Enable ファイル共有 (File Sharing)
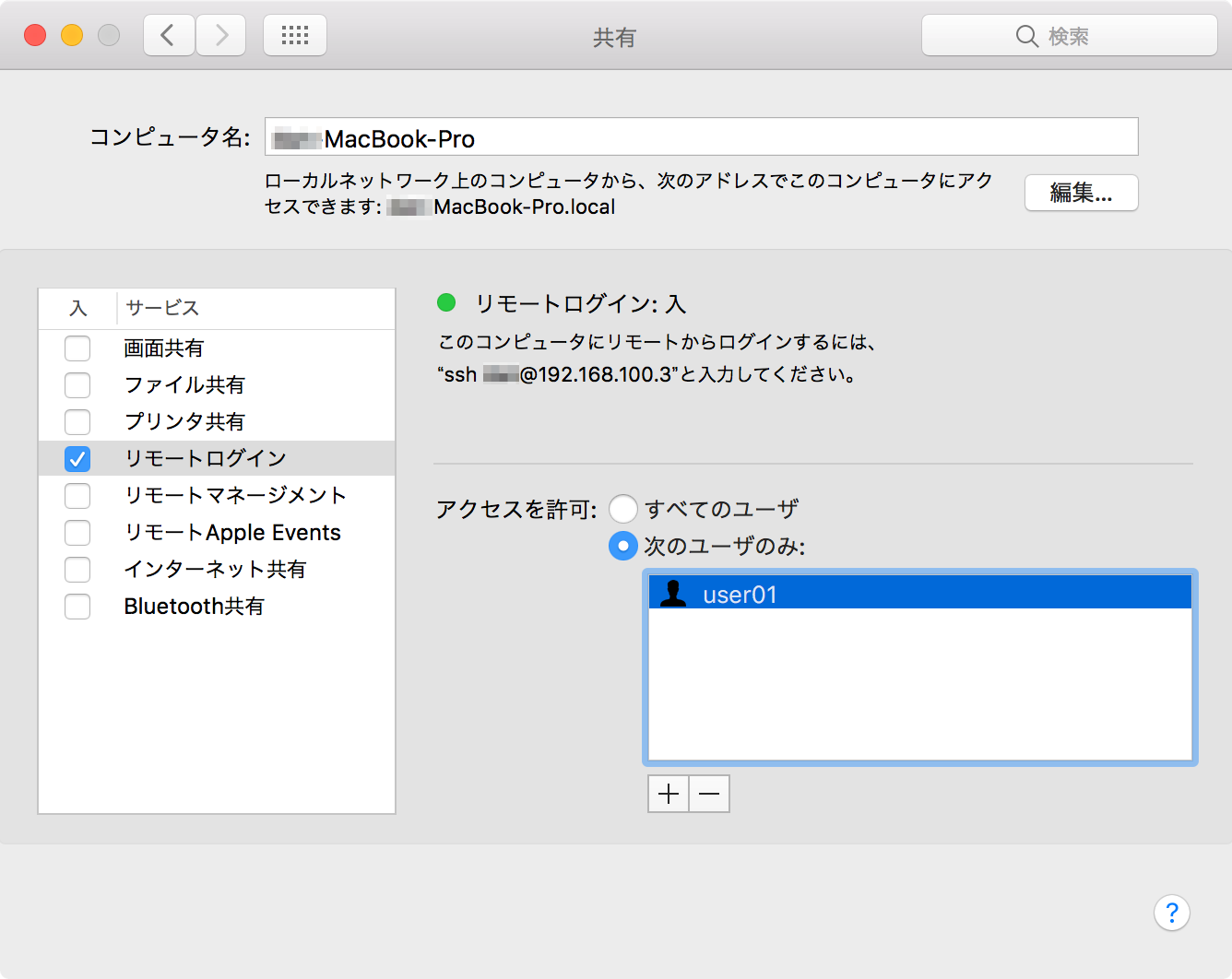 point(77,384)
